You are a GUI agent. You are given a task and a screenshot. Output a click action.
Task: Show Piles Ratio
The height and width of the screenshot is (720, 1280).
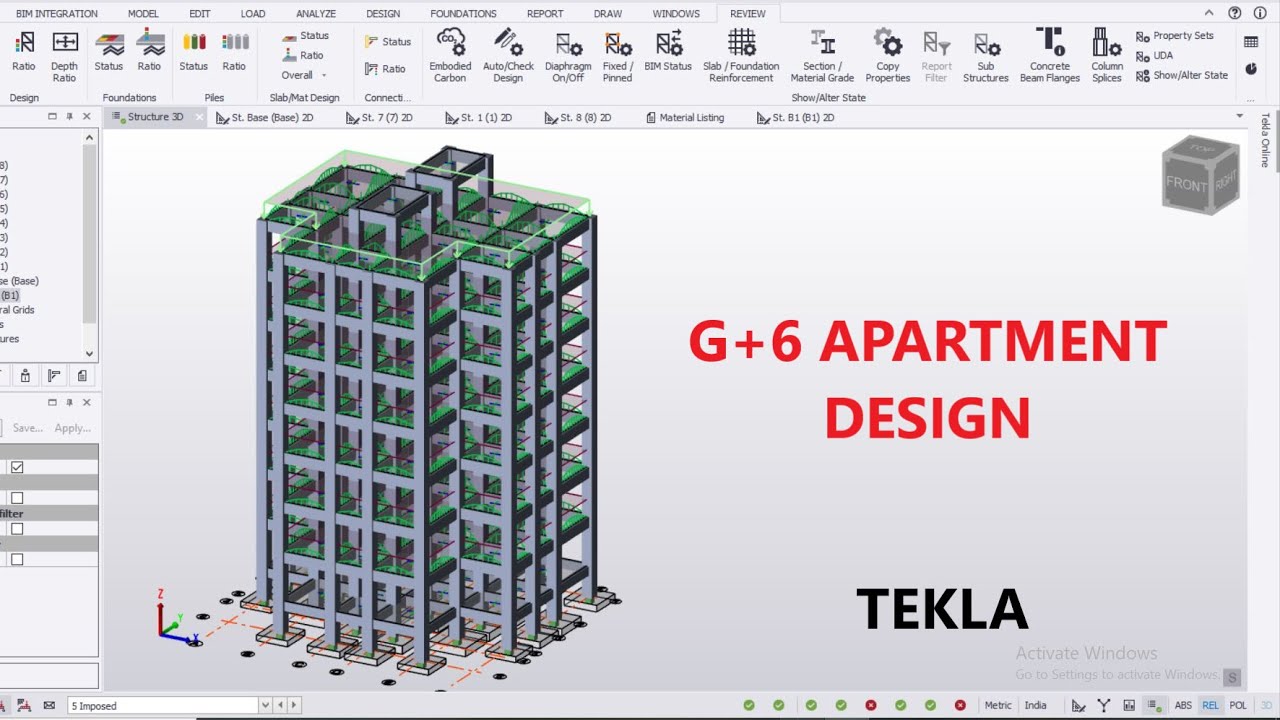click(x=235, y=51)
